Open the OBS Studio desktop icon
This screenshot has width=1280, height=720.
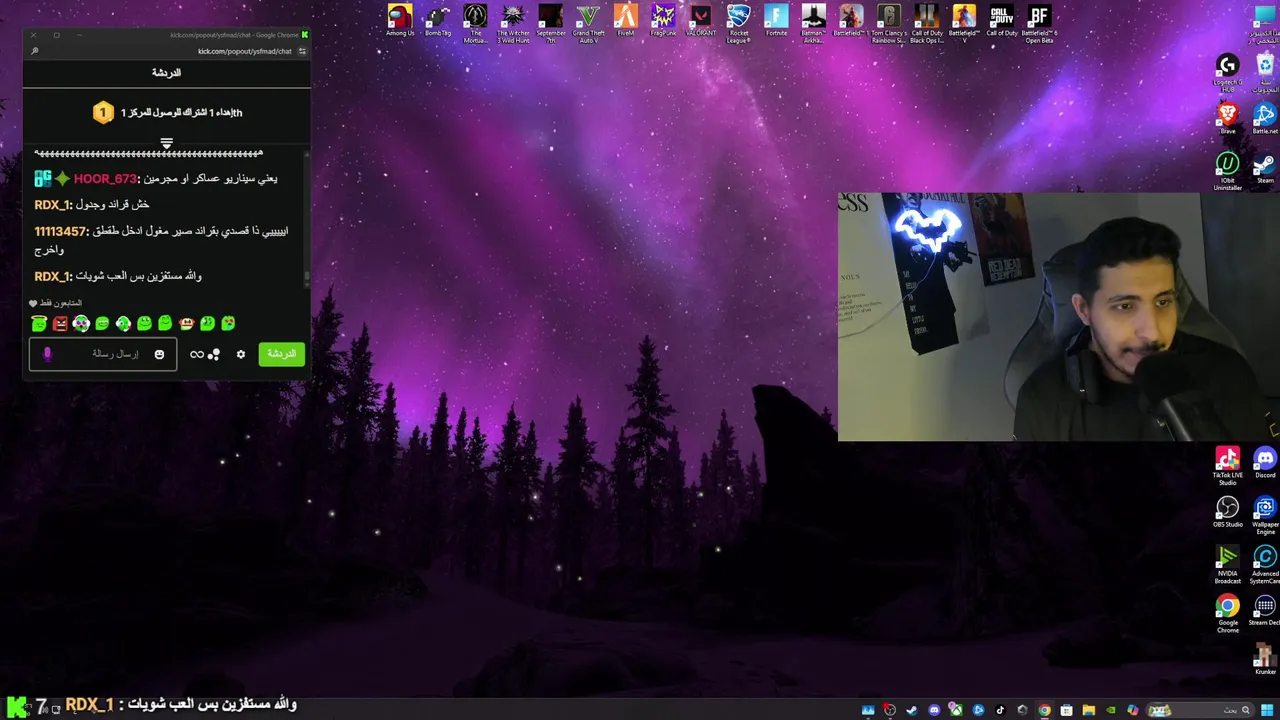(1227, 512)
